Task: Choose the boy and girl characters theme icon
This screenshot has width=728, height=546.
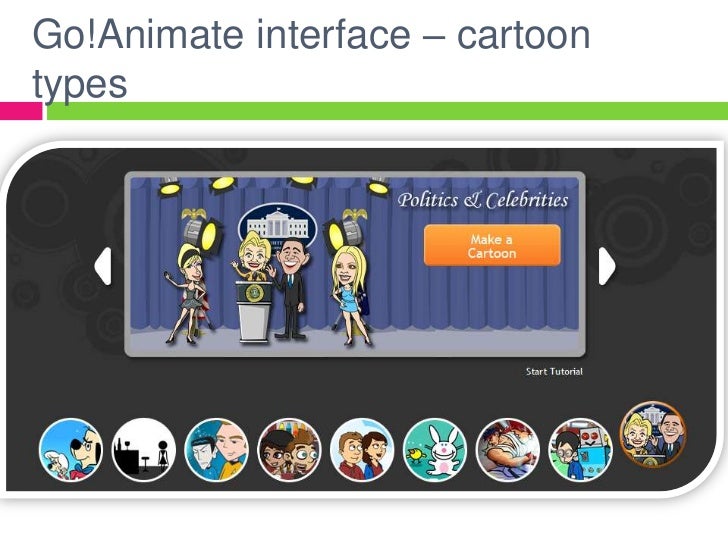Action: 362,449
